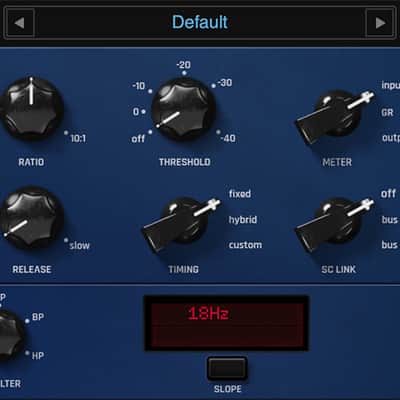The image size is (400, 400).
Task: Set threshold to -30 mark
Action: click(225, 82)
